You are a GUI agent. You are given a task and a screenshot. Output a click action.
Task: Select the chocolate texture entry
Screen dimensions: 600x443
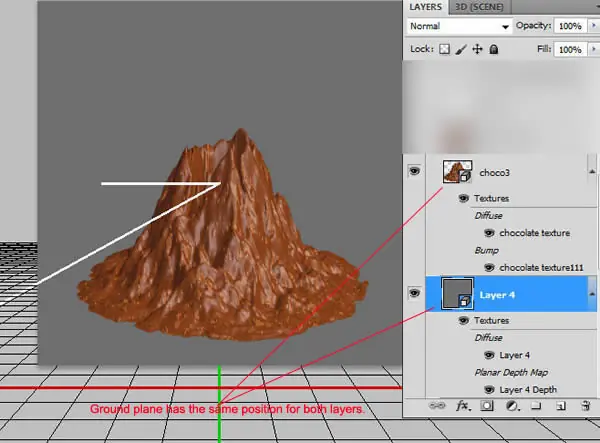click(535, 233)
